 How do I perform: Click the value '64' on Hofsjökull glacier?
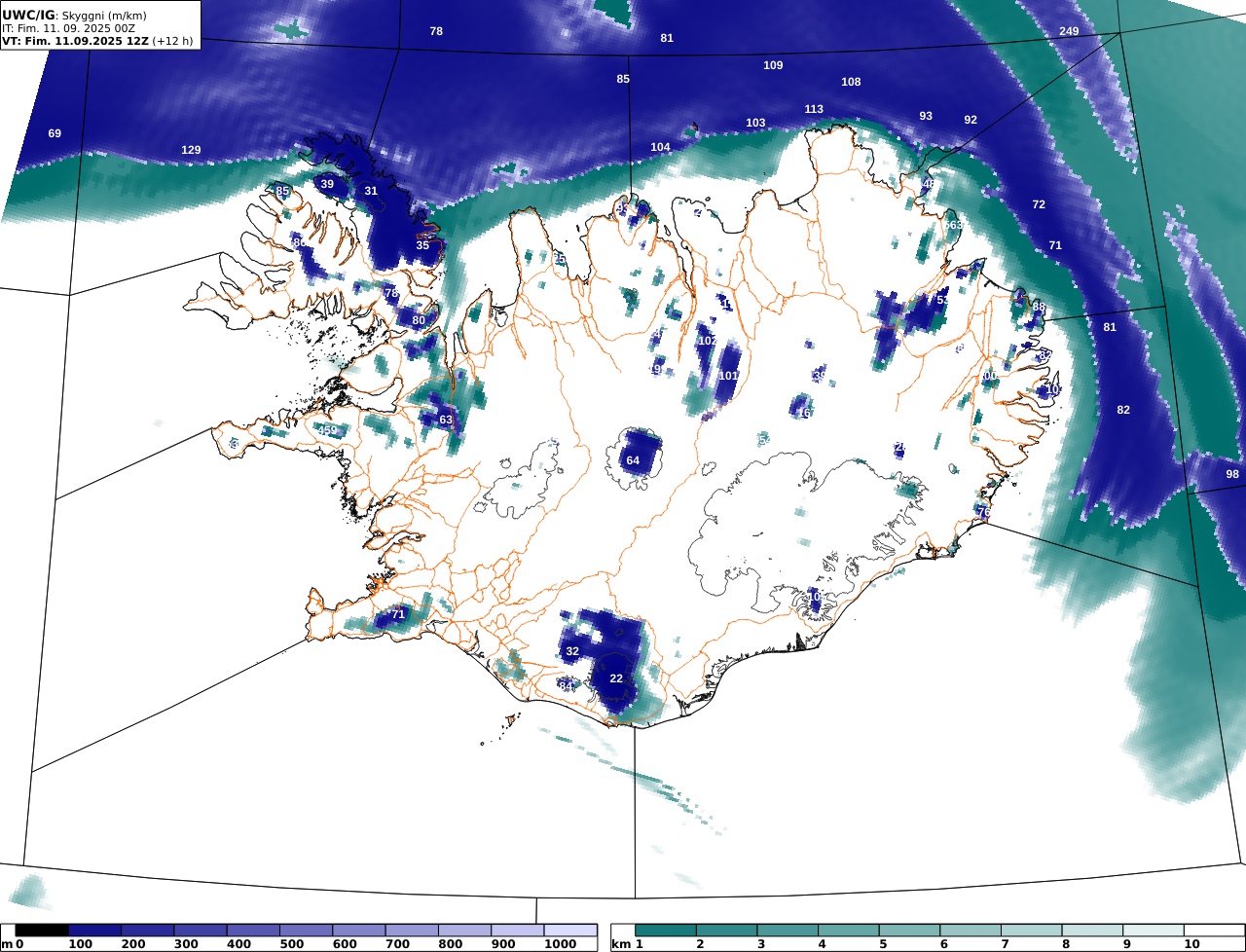(633, 460)
